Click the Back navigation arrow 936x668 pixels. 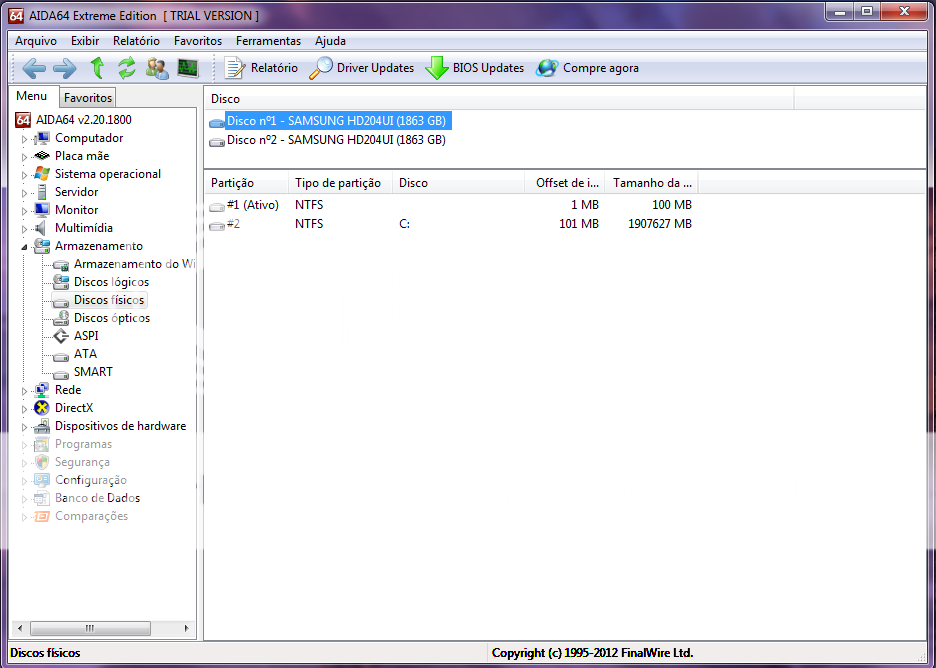point(33,67)
